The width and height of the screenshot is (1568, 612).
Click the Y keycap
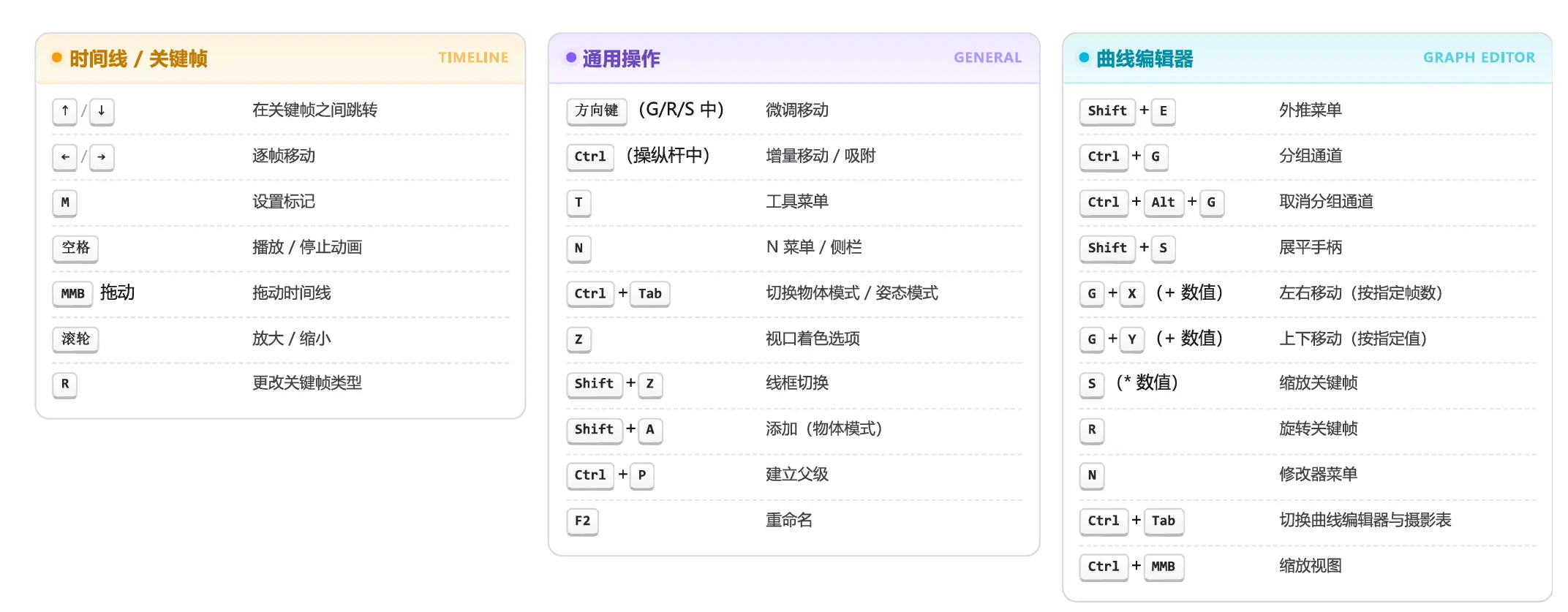(1132, 339)
